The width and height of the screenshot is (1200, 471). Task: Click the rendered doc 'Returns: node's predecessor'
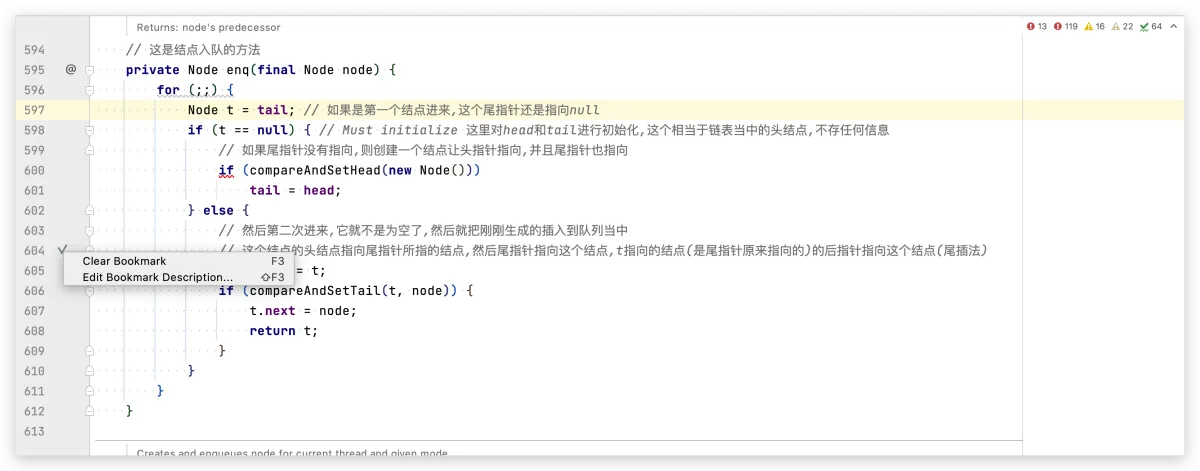[208, 27]
